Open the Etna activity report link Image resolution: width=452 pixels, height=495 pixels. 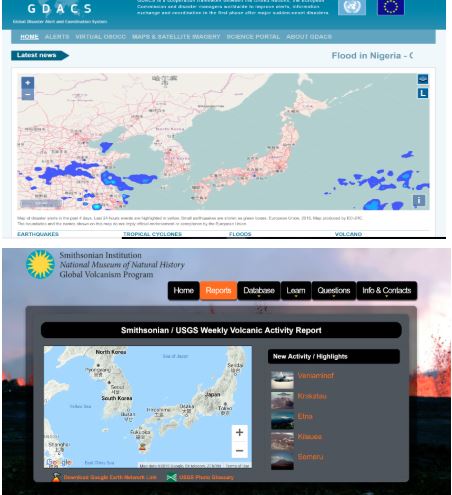[305, 416]
